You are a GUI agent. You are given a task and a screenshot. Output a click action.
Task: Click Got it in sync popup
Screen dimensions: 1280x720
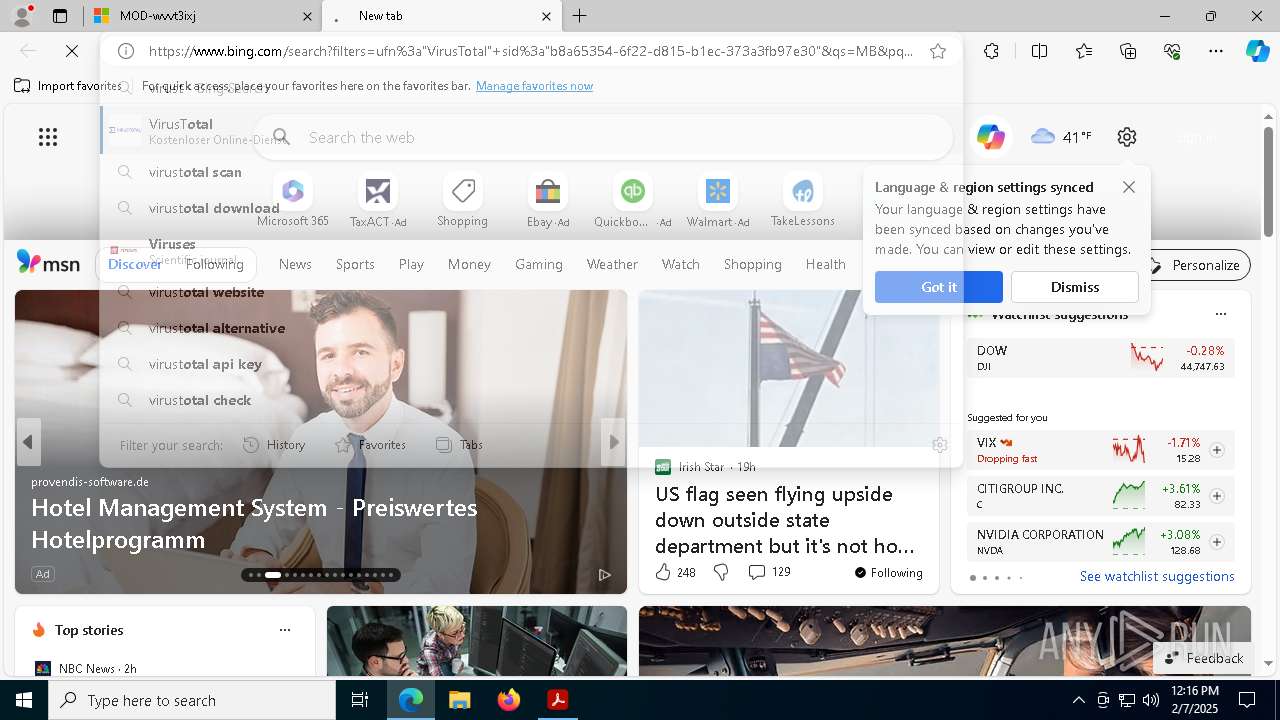coord(939,287)
